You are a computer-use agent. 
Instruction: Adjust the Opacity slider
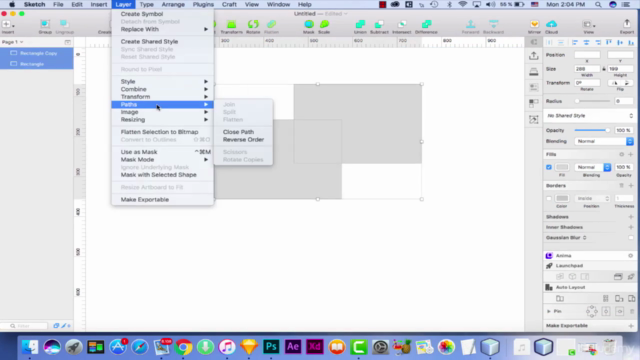click(592, 130)
